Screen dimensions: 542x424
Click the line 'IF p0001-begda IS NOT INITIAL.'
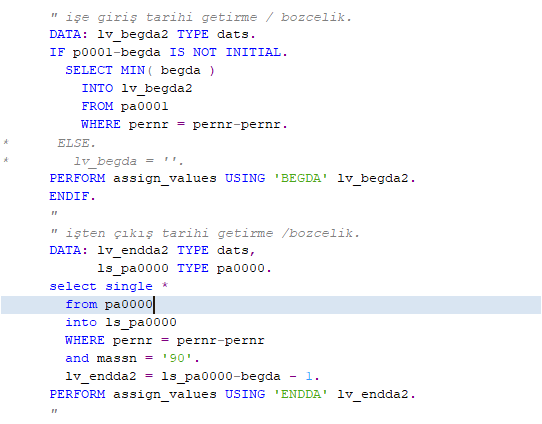[168, 53]
